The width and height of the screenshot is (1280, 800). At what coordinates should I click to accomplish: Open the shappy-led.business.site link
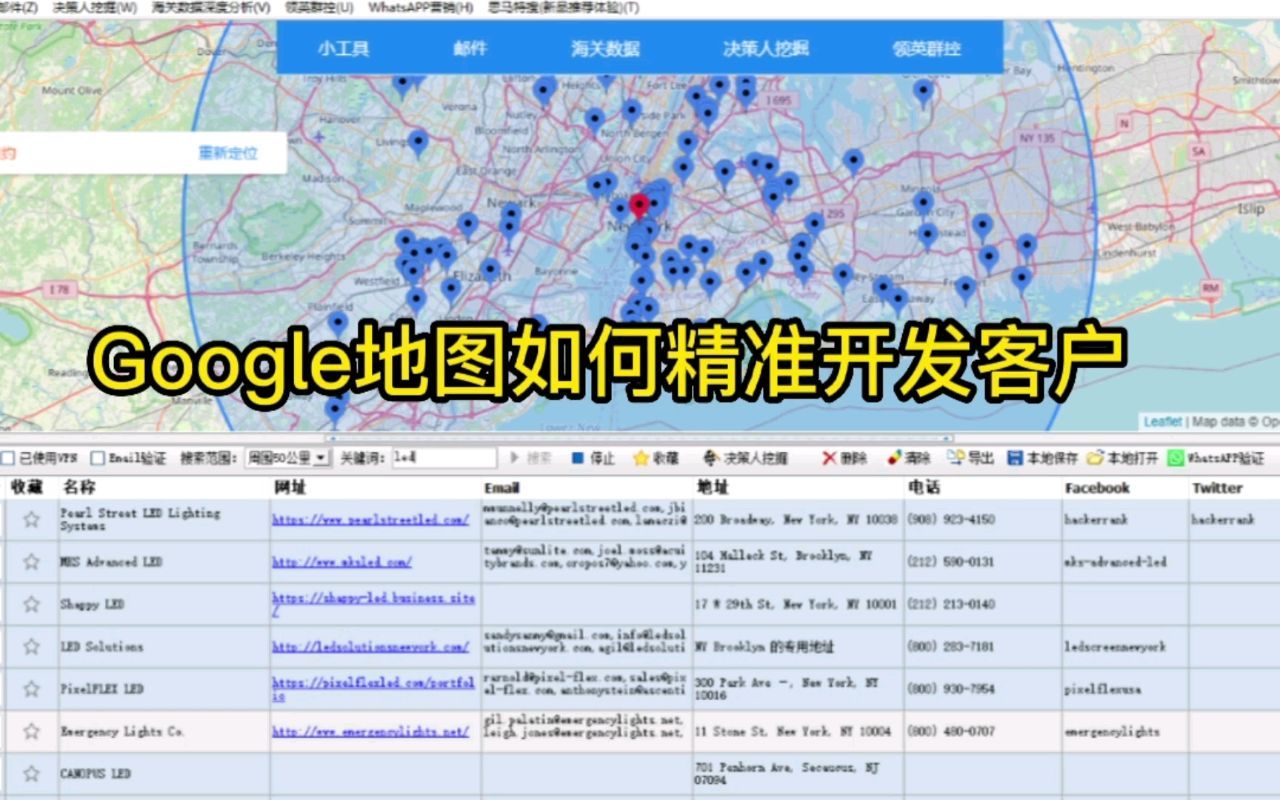(x=374, y=604)
